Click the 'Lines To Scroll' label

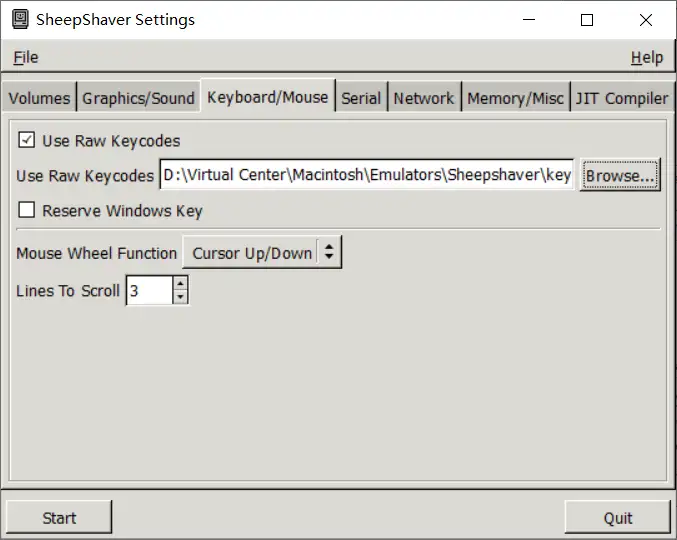tap(68, 291)
